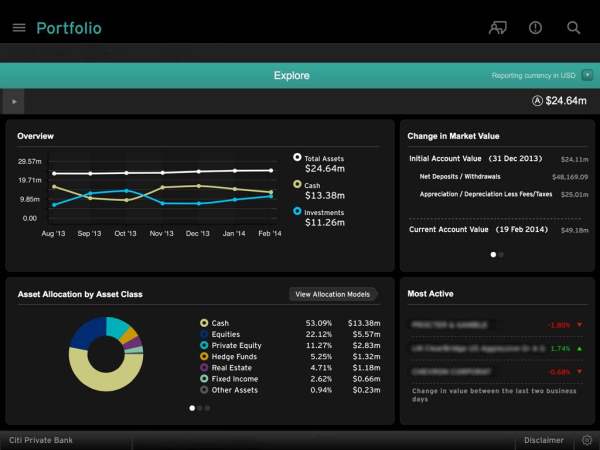600x450 pixels.
Task: Click View Allocation Models button
Action: click(x=333, y=294)
